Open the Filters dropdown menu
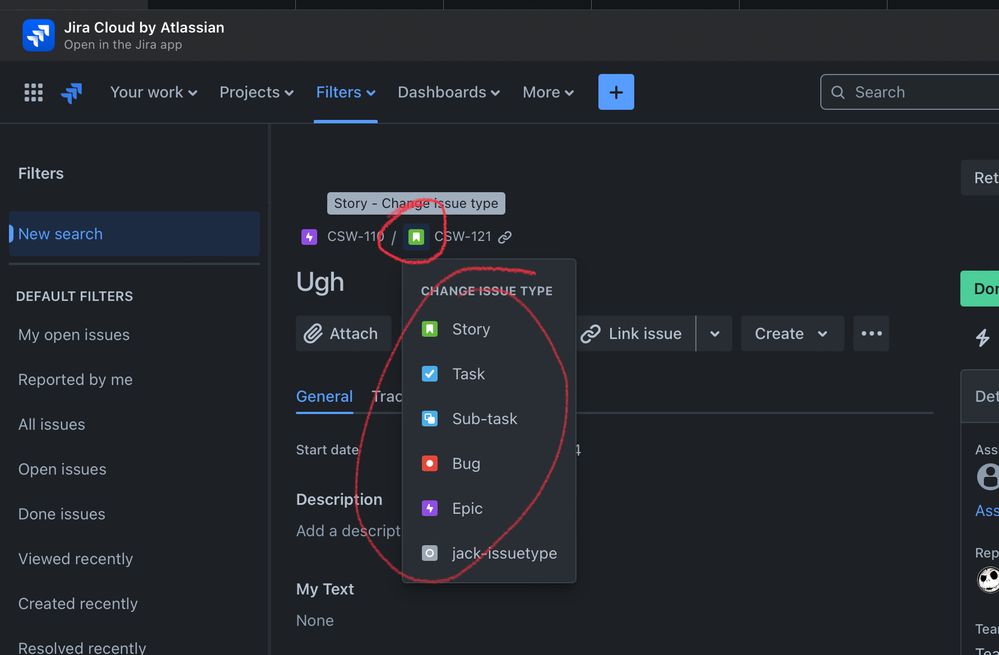The width and height of the screenshot is (999, 655). click(x=345, y=92)
